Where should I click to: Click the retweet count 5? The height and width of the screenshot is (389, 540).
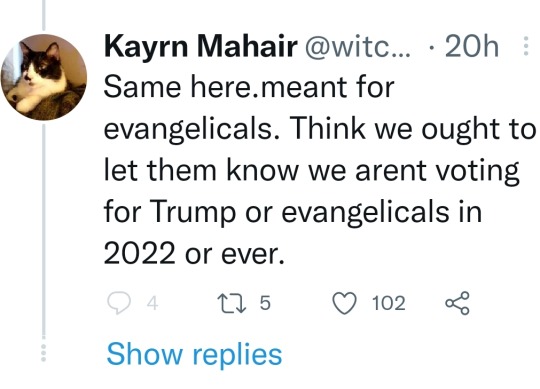coord(265,303)
